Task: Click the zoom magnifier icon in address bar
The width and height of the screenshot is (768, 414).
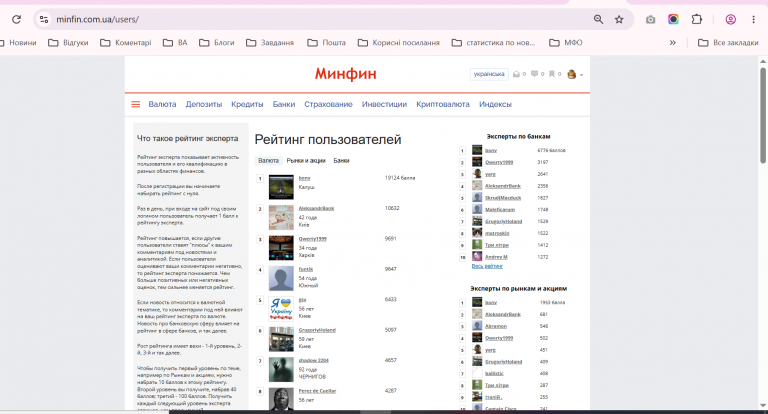Action: pos(598,19)
